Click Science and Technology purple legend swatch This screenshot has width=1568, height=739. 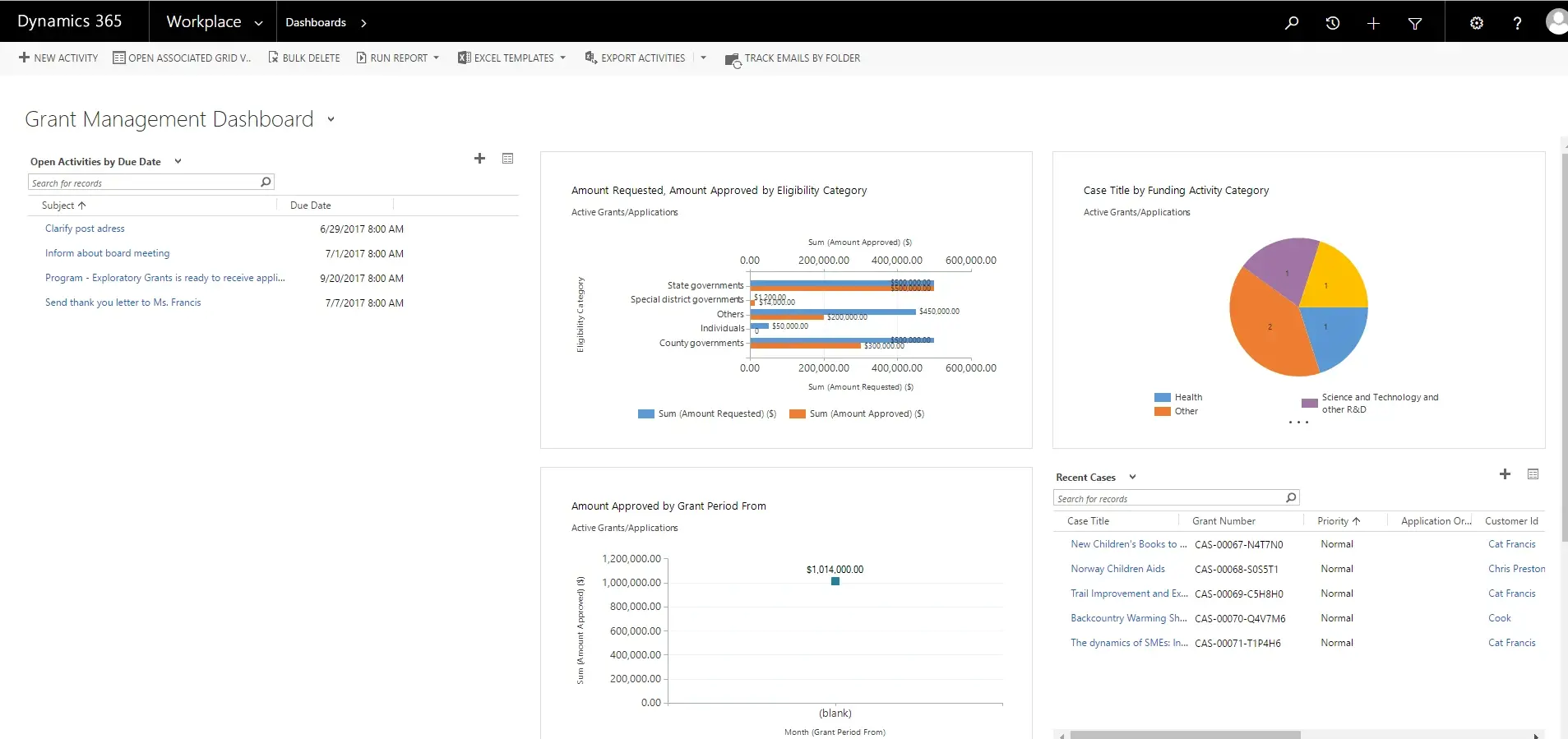[x=1310, y=403]
